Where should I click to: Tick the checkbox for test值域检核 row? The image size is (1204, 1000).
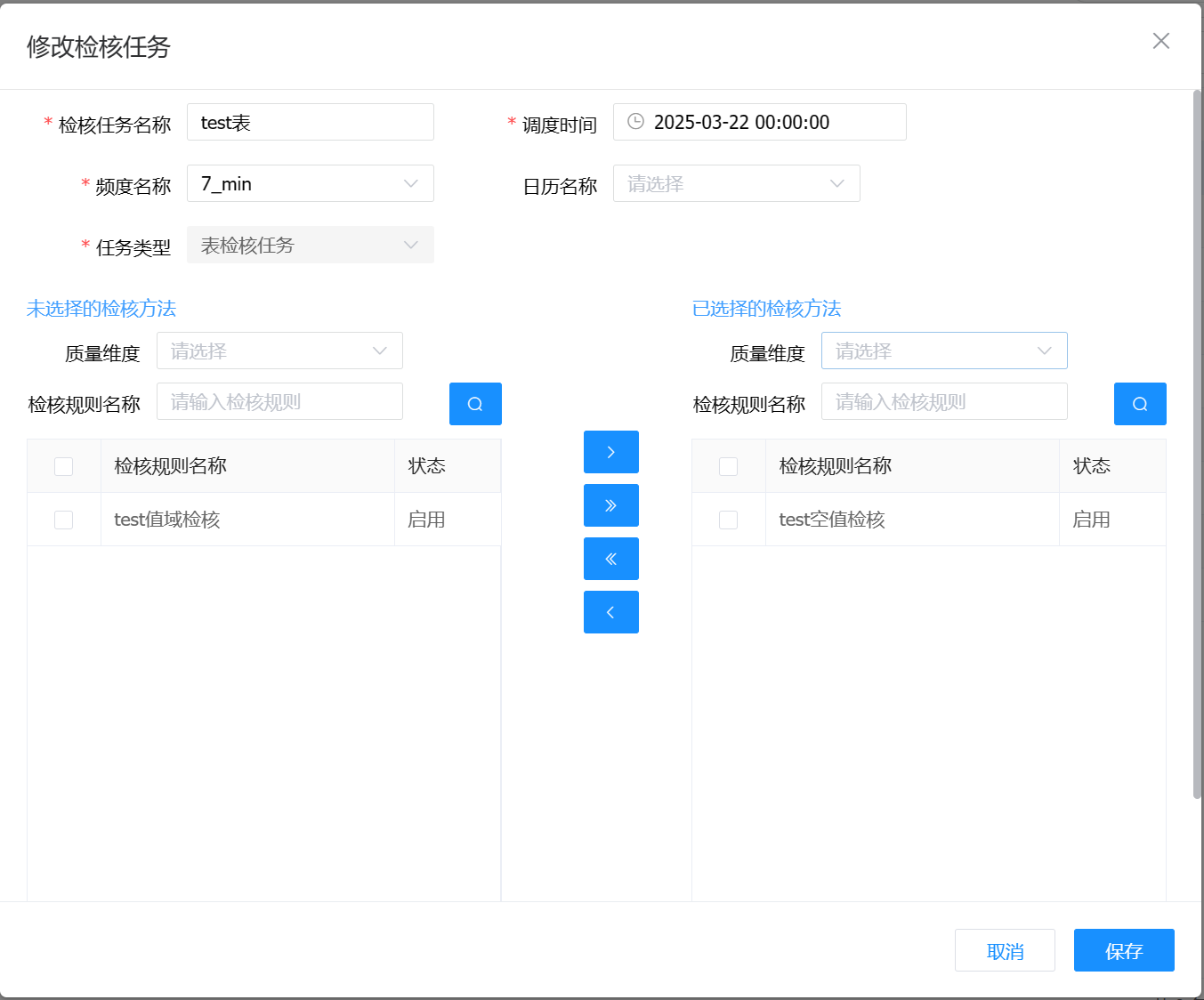(64, 520)
